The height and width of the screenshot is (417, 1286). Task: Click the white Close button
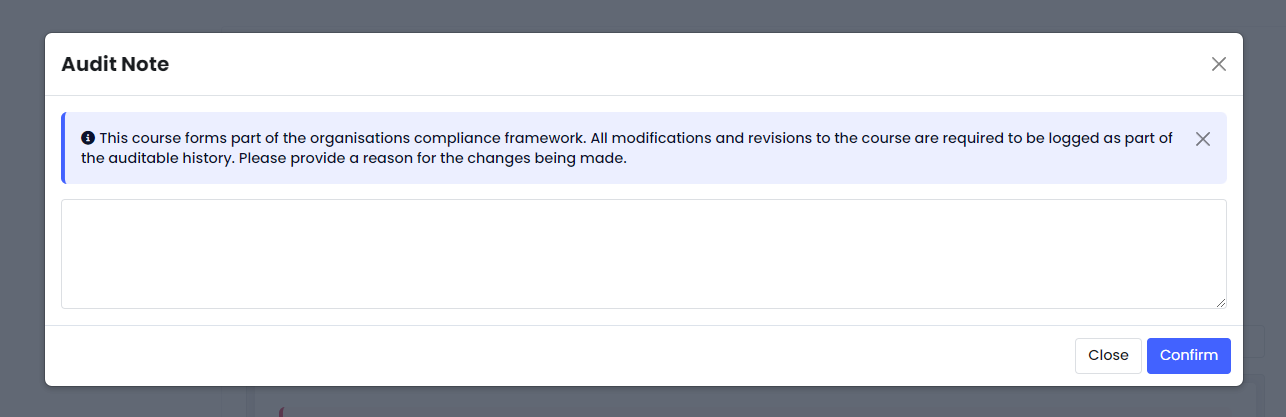(1108, 355)
